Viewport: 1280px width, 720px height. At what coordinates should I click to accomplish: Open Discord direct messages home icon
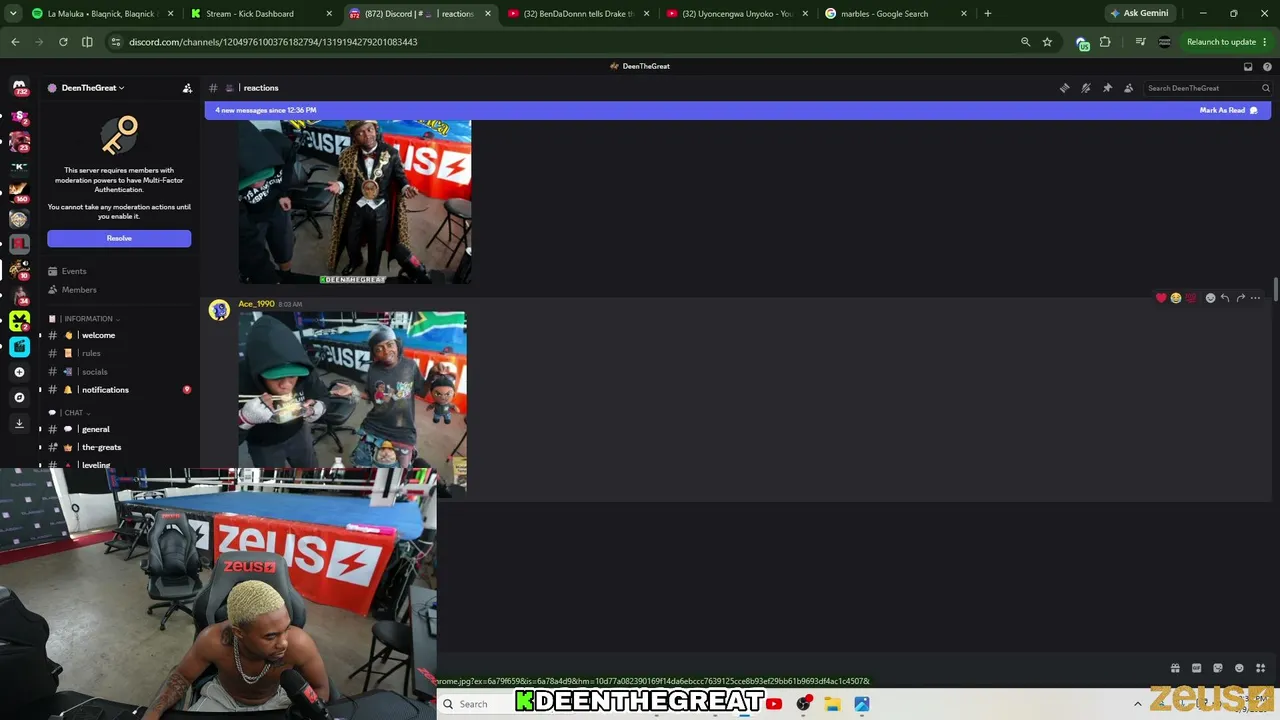pyautogui.click(x=19, y=88)
